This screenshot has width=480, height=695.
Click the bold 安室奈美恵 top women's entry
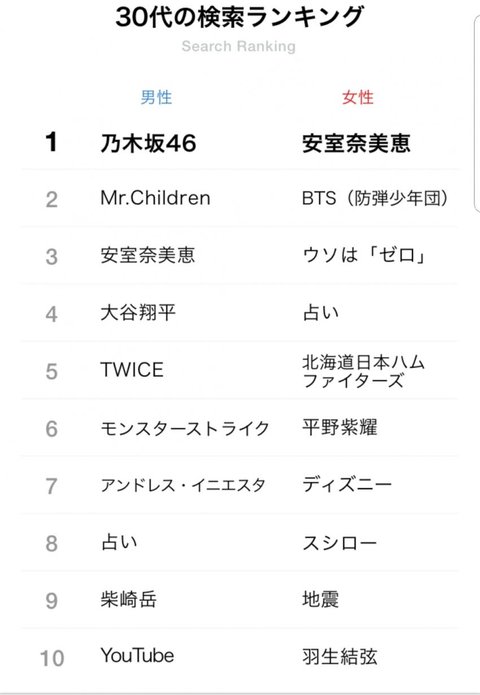(356, 143)
